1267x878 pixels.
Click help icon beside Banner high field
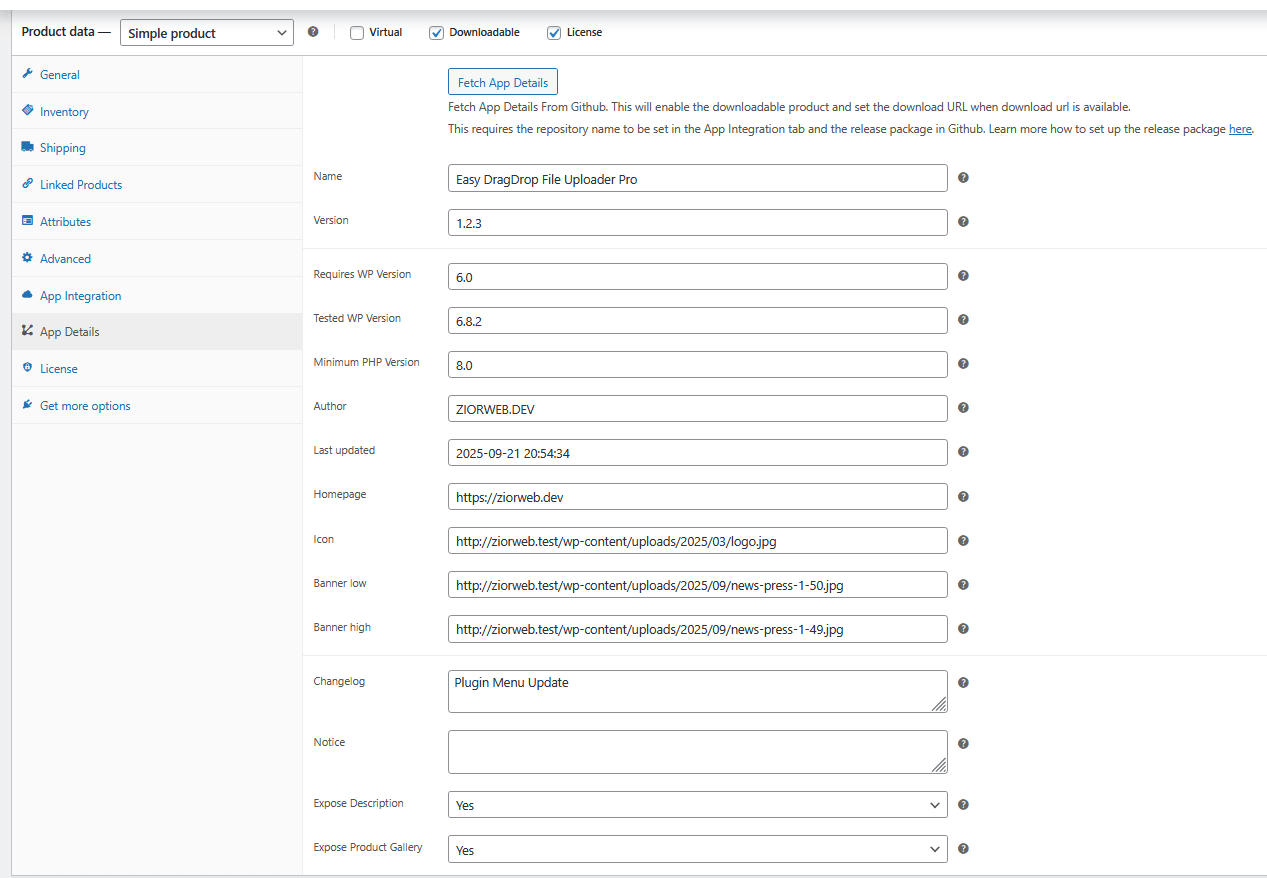[x=963, y=629]
